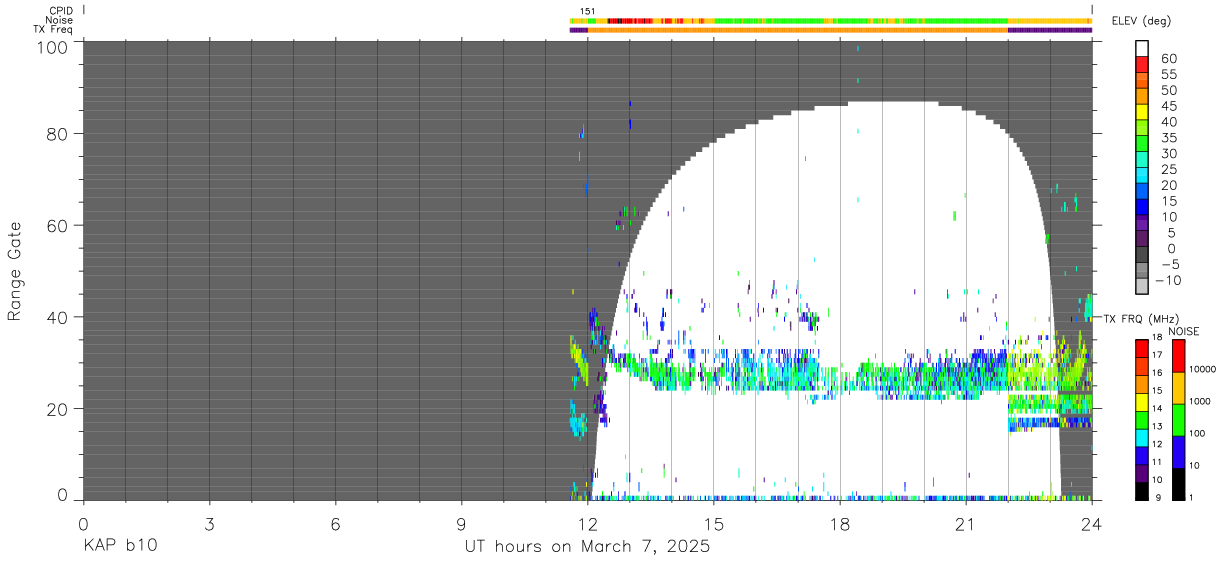Click the x-axis hour label '21'
The height and width of the screenshot is (567, 1228).
point(965,523)
